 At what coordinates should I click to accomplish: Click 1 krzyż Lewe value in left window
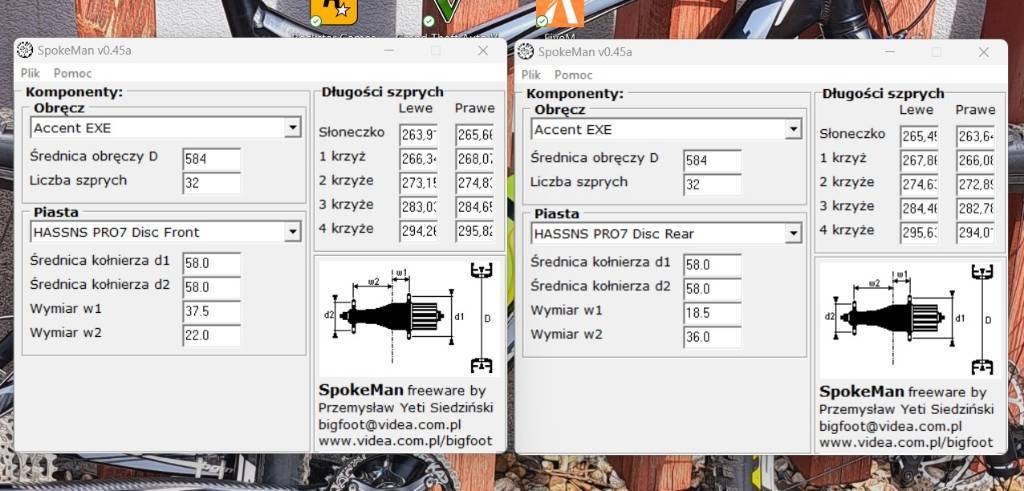419,159
